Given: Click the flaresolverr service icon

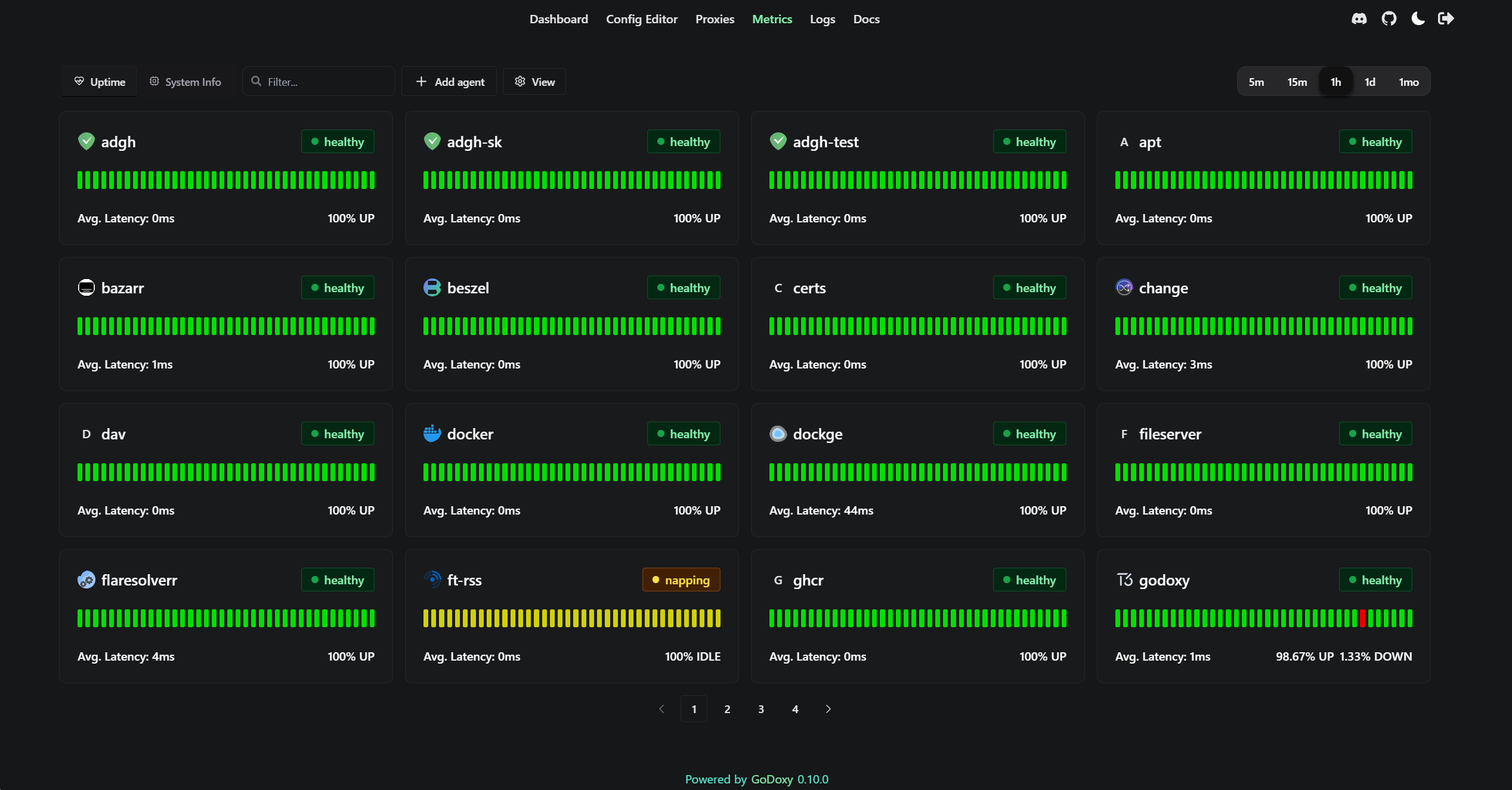Looking at the screenshot, I should click(x=86, y=580).
